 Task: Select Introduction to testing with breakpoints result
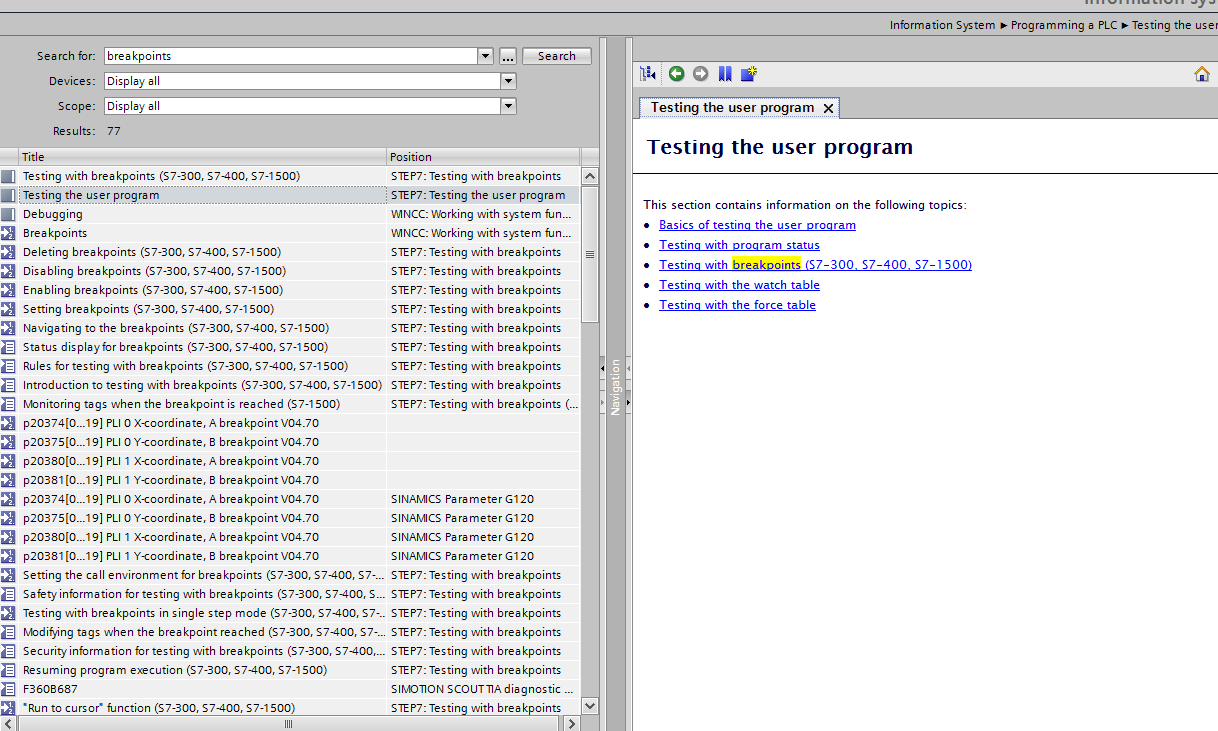point(290,385)
